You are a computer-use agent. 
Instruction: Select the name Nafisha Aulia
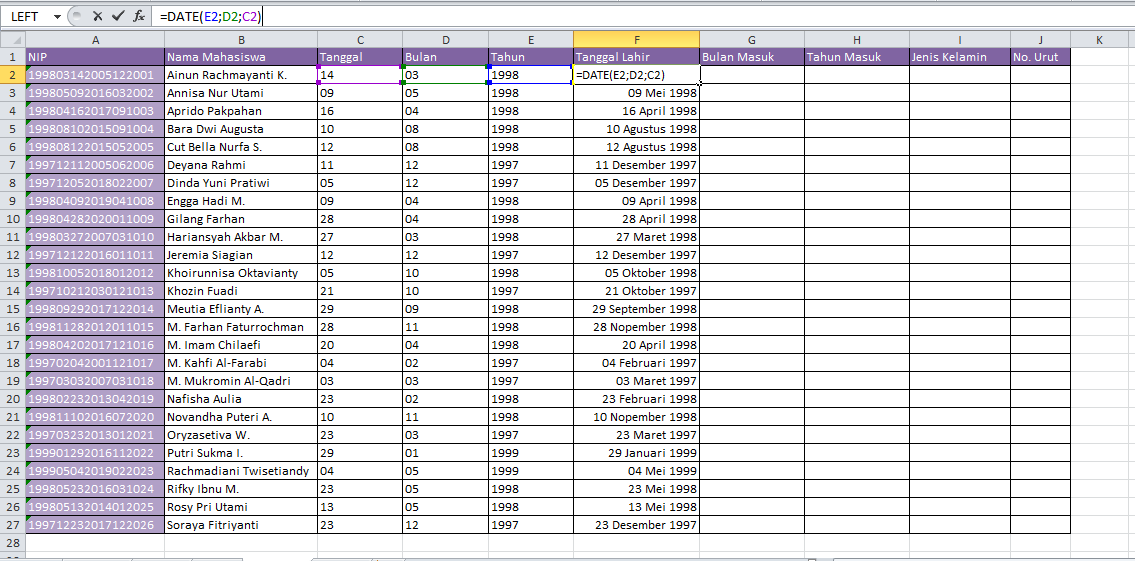[x=241, y=399]
